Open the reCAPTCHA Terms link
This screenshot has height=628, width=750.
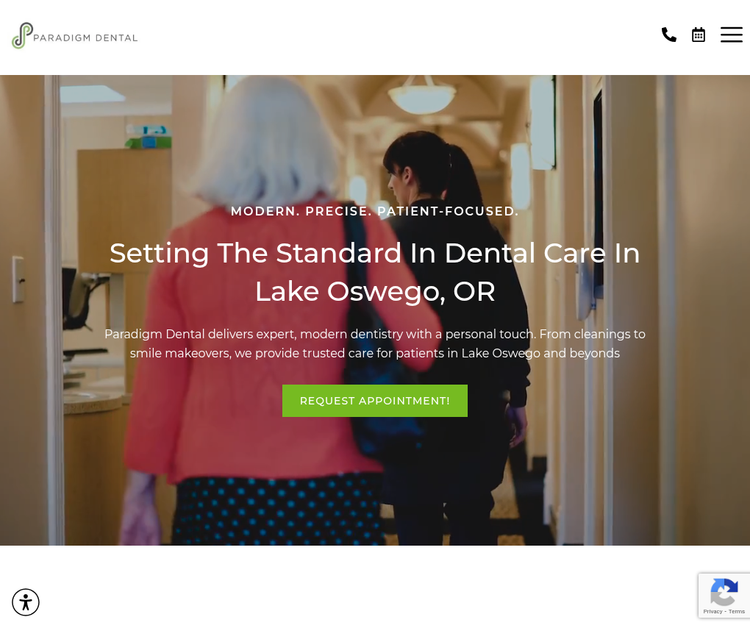point(737,611)
